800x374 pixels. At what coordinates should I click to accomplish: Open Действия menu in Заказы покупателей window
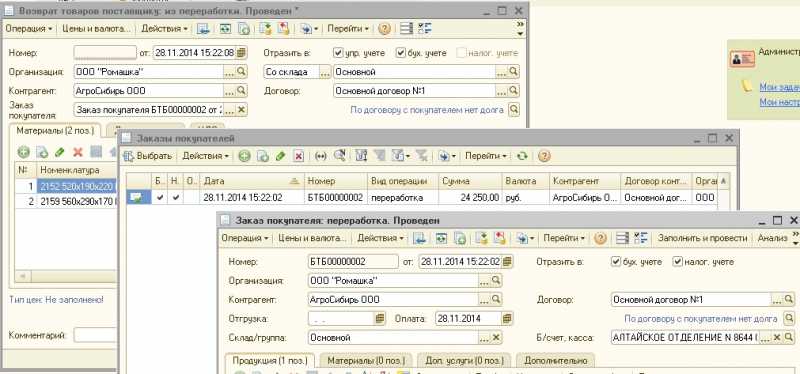206,156
